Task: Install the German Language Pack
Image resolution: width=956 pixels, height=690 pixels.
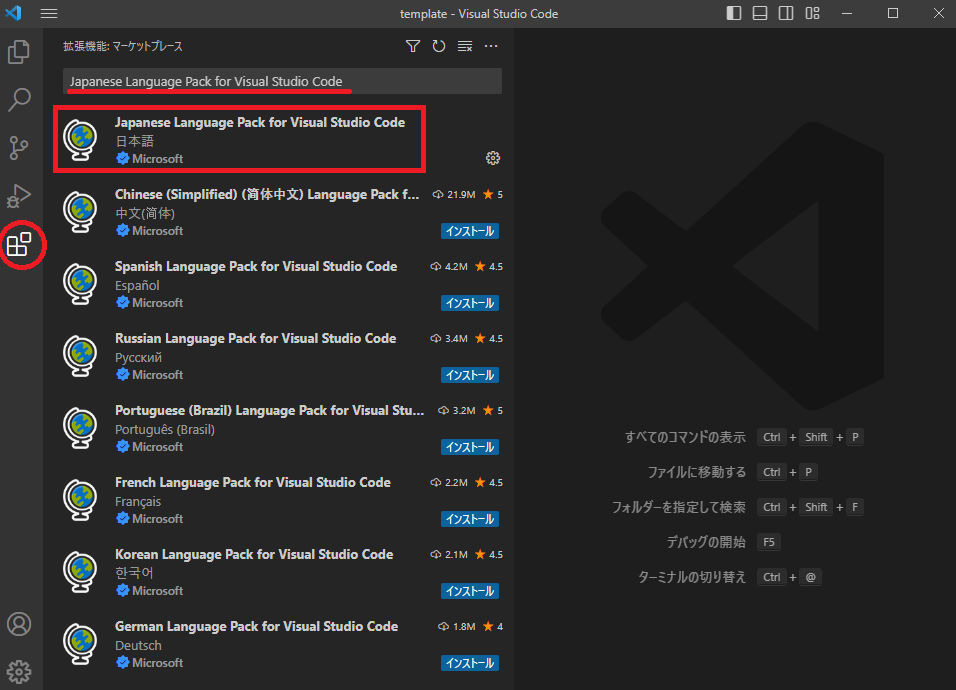Action: coord(469,663)
